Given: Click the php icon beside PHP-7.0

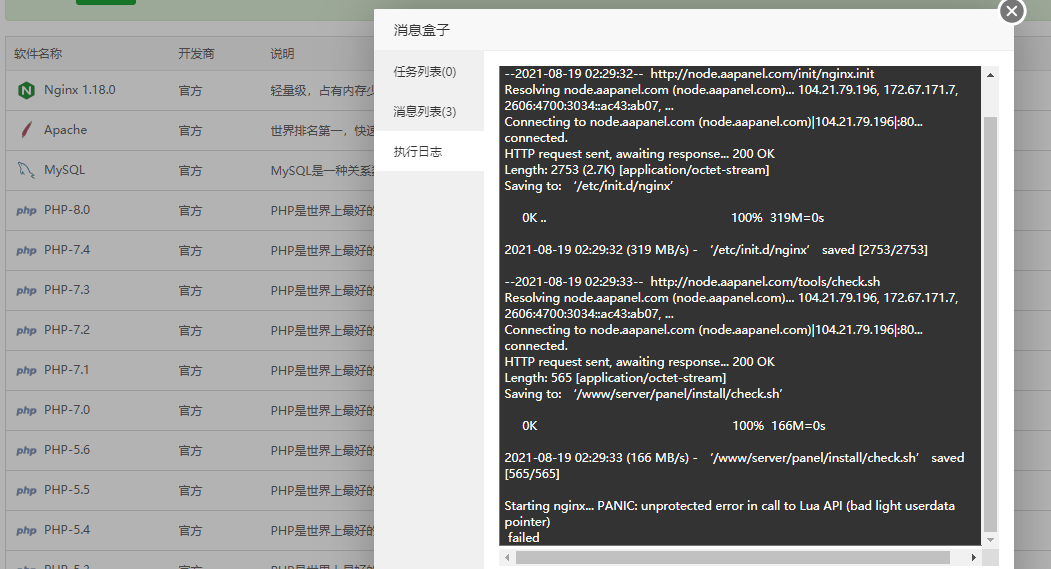Looking at the screenshot, I should (x=26, y=410).
